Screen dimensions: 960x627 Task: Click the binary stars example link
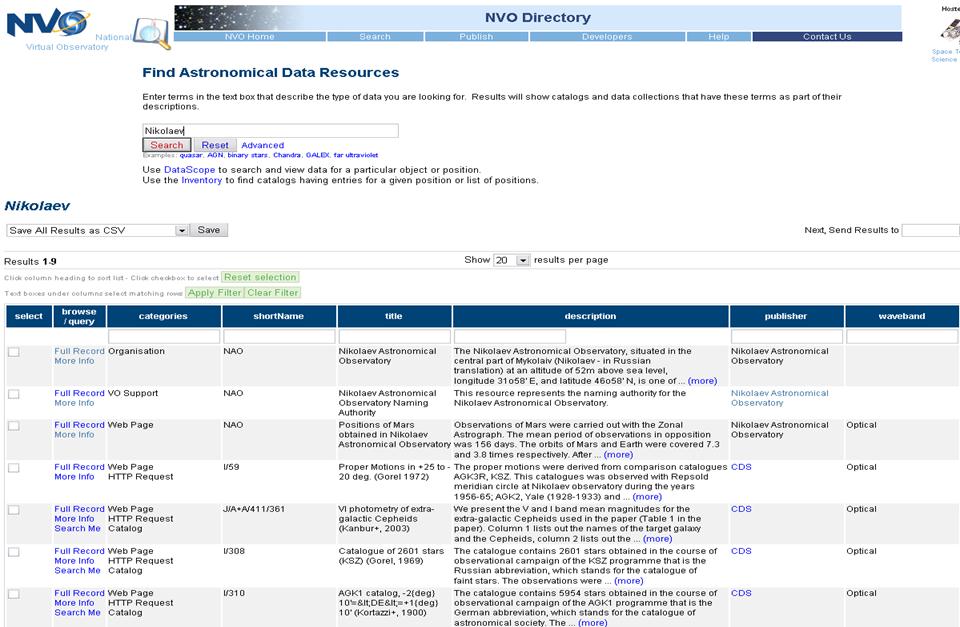click(247, 155)
